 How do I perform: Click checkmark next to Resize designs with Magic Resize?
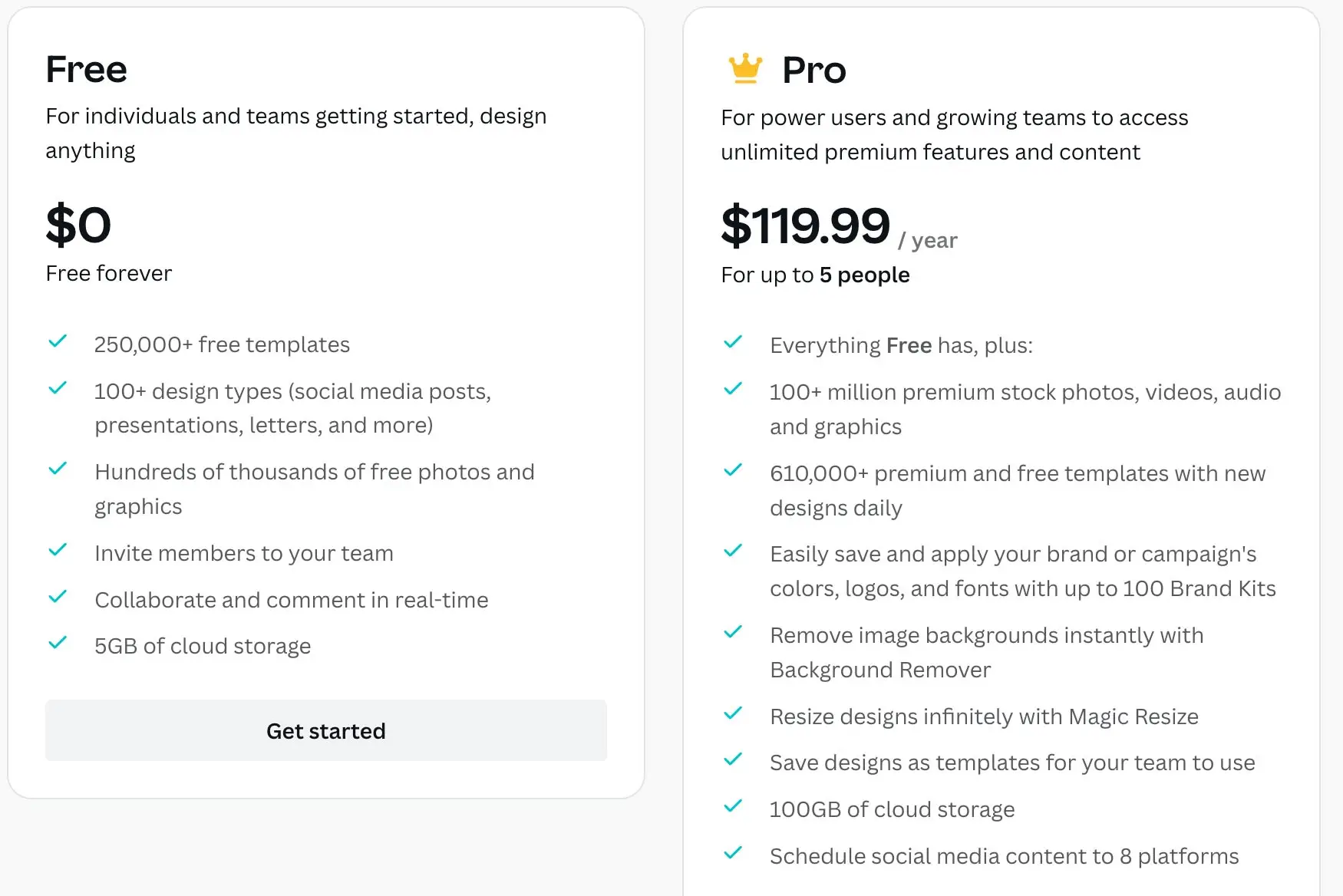(733, 713)
